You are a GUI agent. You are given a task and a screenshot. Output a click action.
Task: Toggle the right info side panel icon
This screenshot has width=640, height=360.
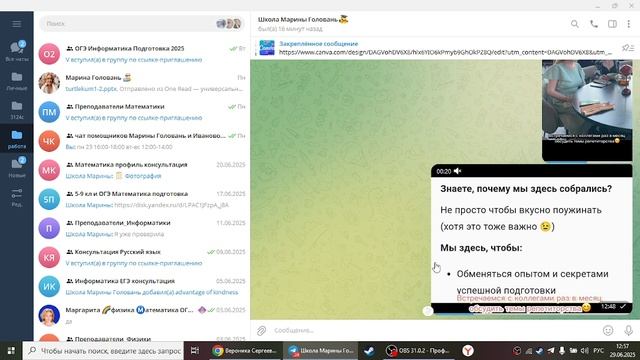point(612,24)
